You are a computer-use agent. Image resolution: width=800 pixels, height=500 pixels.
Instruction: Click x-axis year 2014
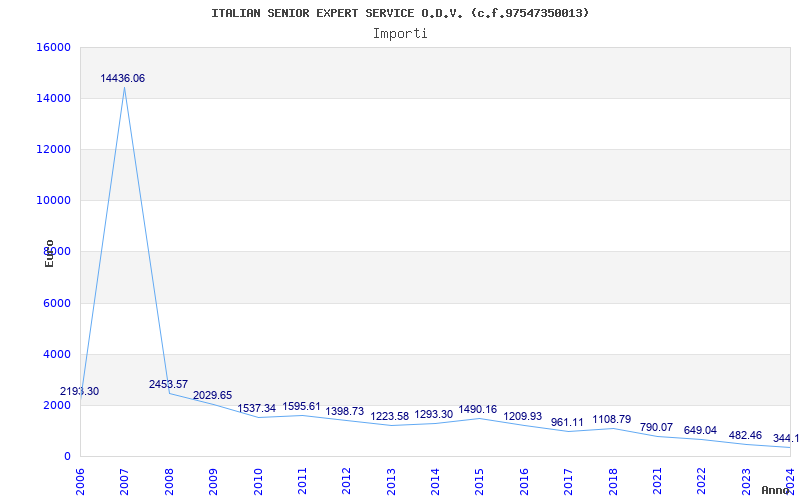point(435,481)
